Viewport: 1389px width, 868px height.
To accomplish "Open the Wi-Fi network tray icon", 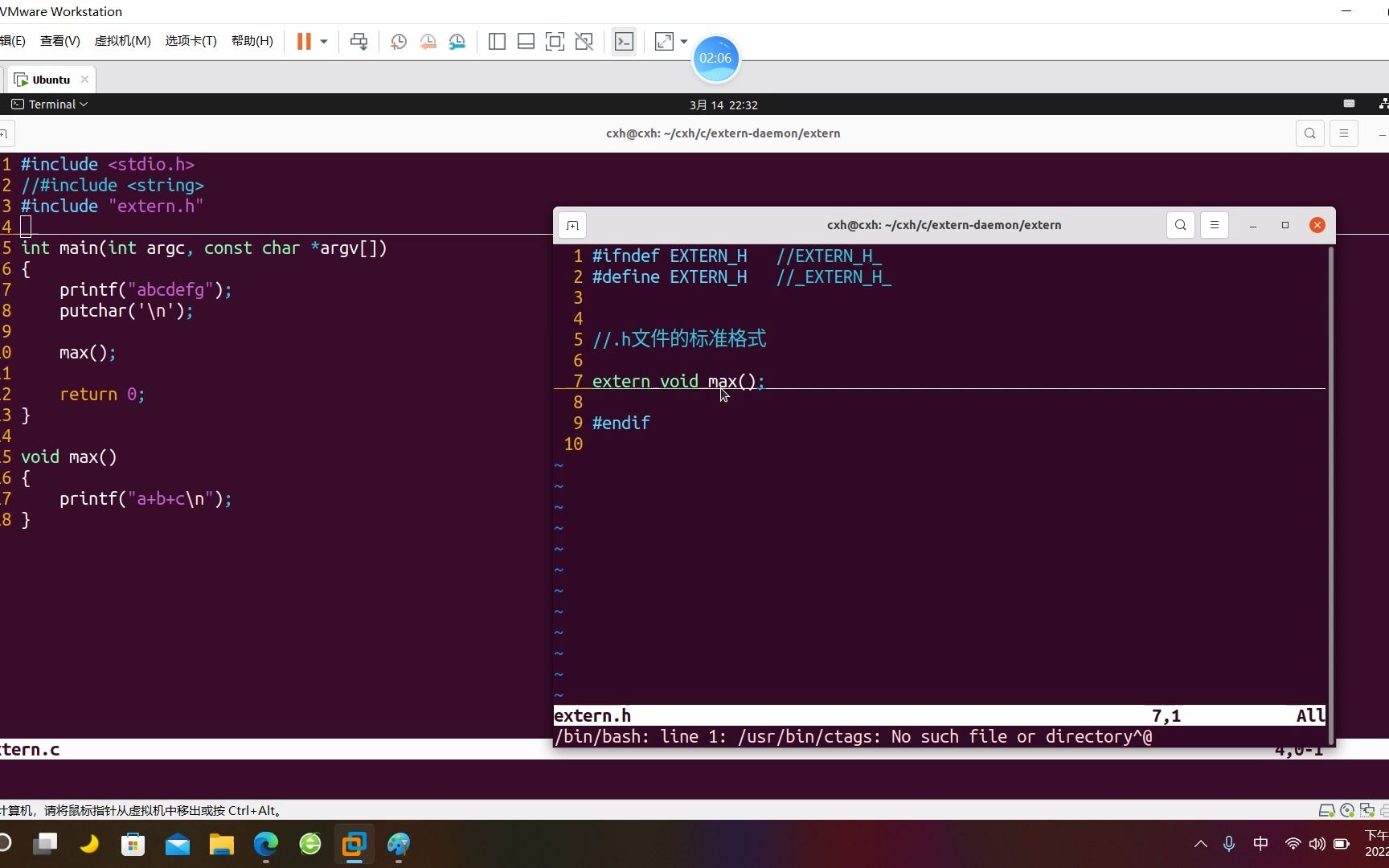I will tap(1293, 844).
